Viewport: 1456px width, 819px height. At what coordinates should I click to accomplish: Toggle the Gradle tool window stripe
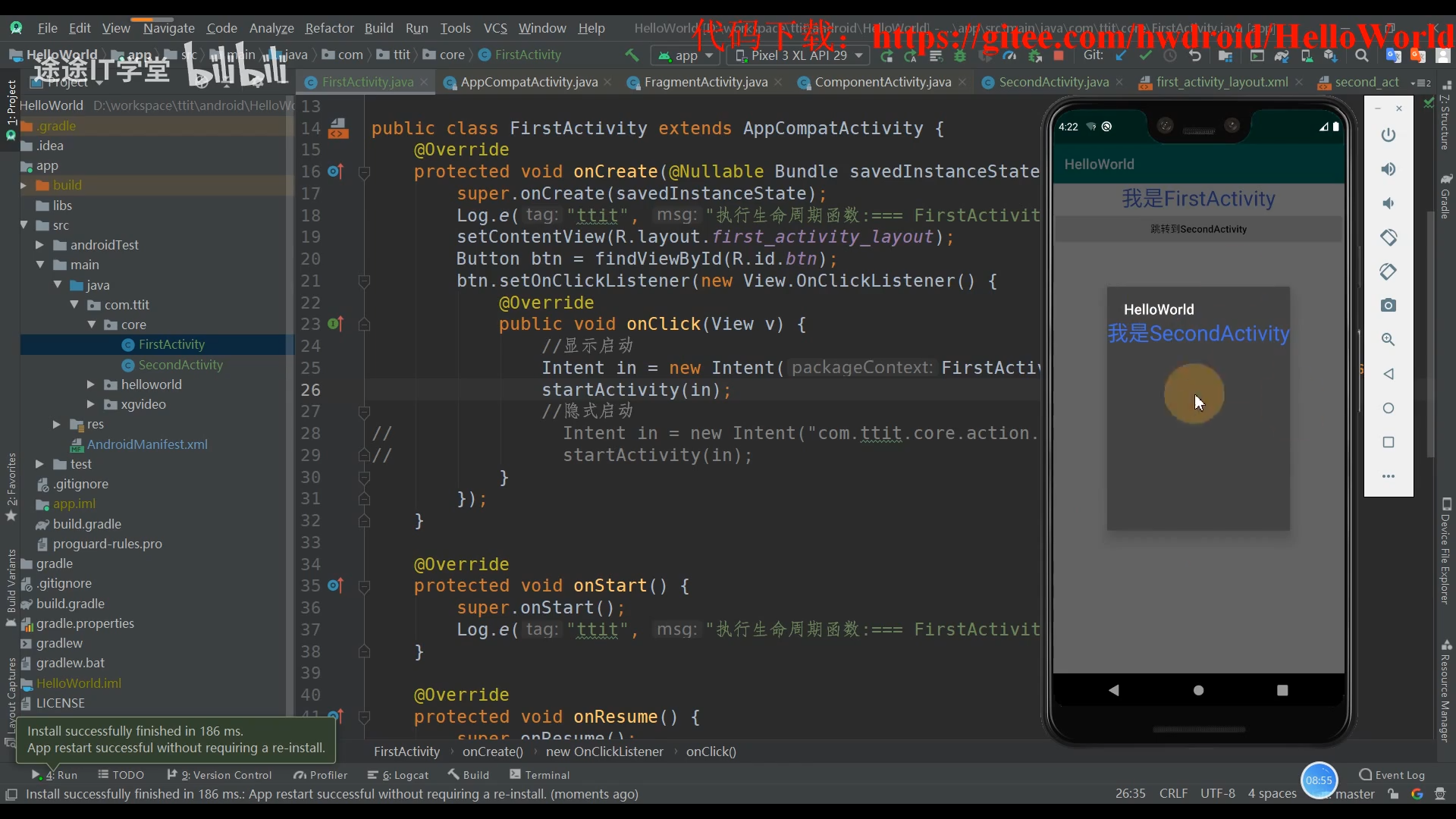click(1445, 197)
